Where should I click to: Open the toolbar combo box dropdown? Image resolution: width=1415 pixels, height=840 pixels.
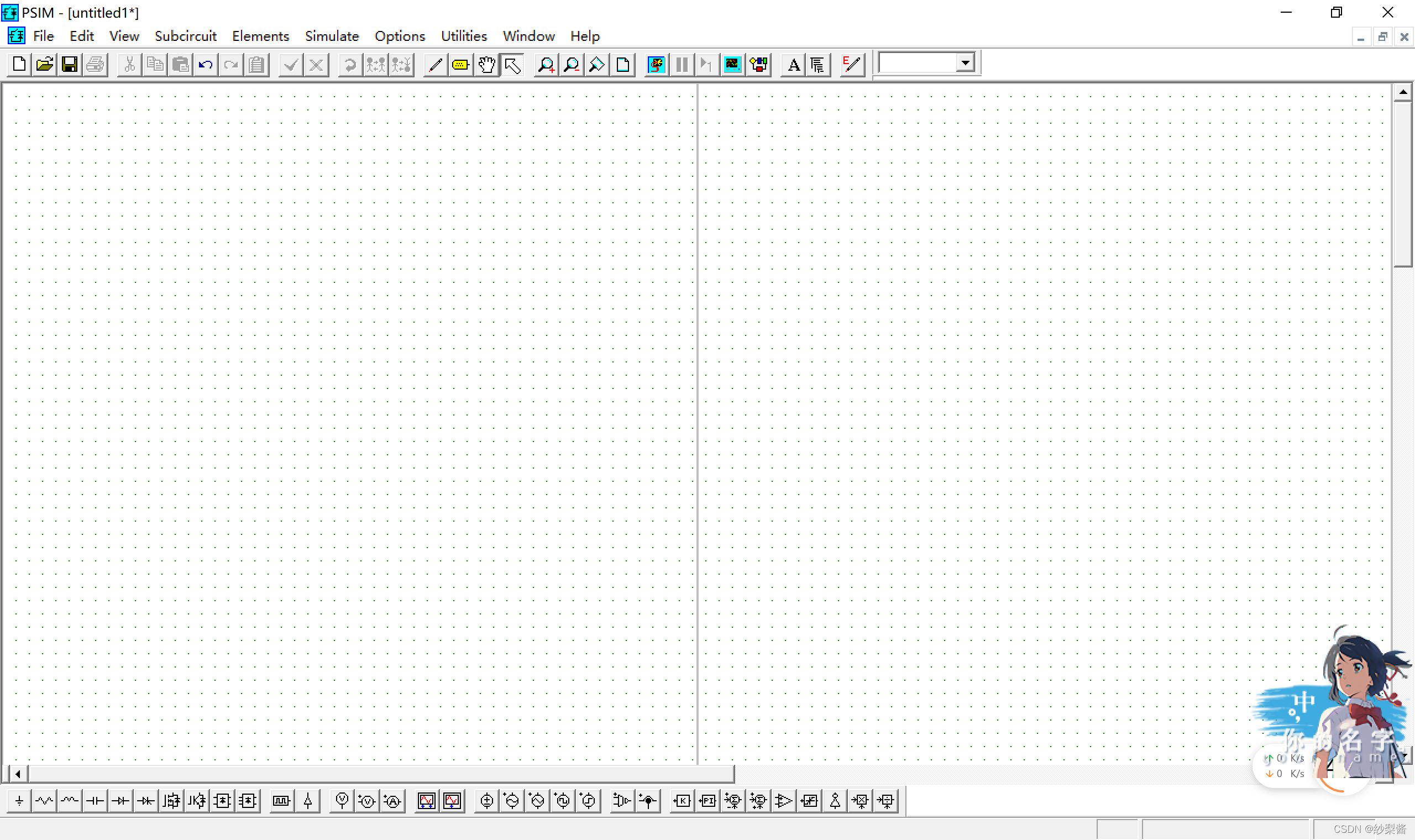click(x=966, y=63)
